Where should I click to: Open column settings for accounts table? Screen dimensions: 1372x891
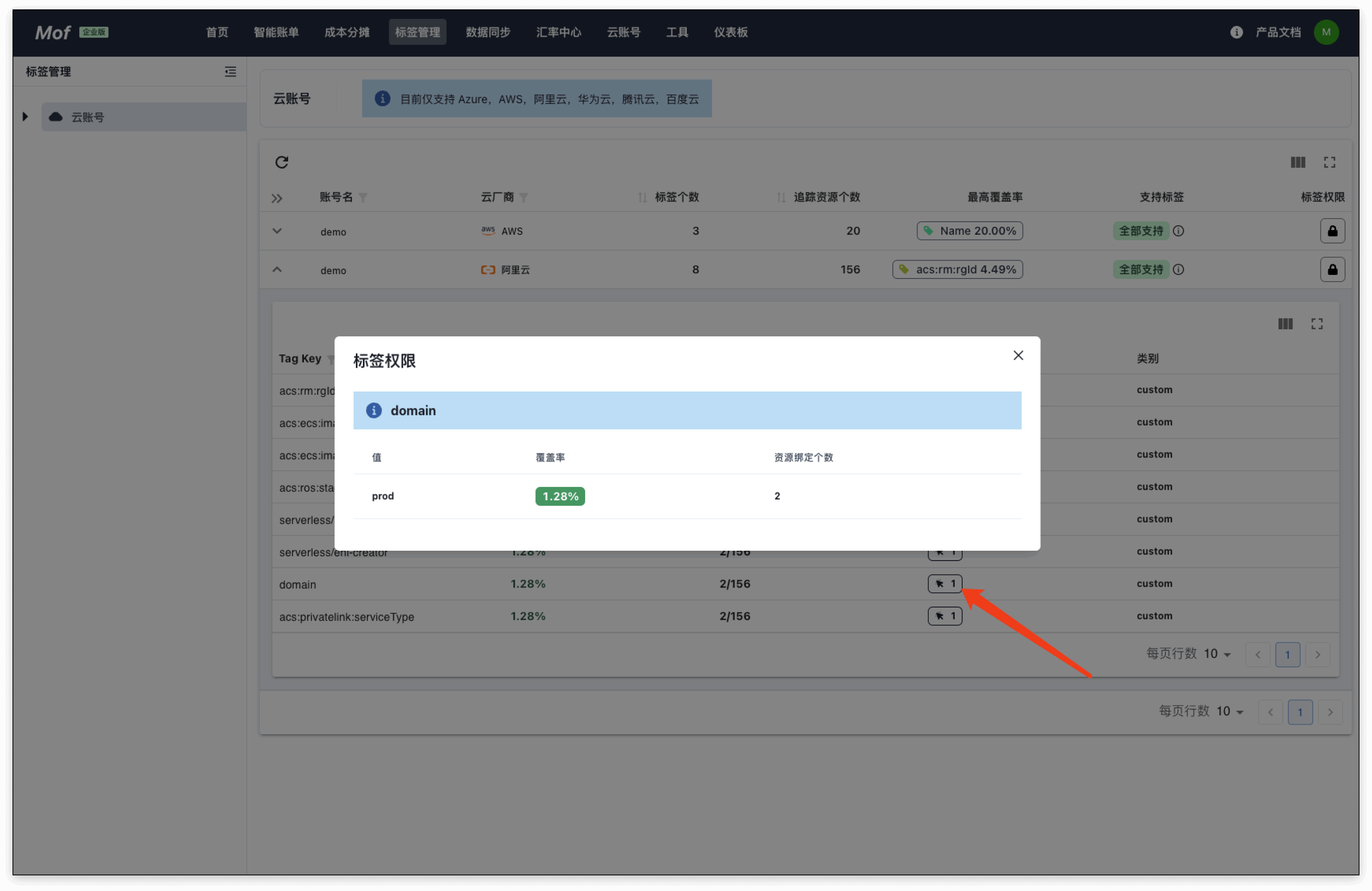[1298, 163]
